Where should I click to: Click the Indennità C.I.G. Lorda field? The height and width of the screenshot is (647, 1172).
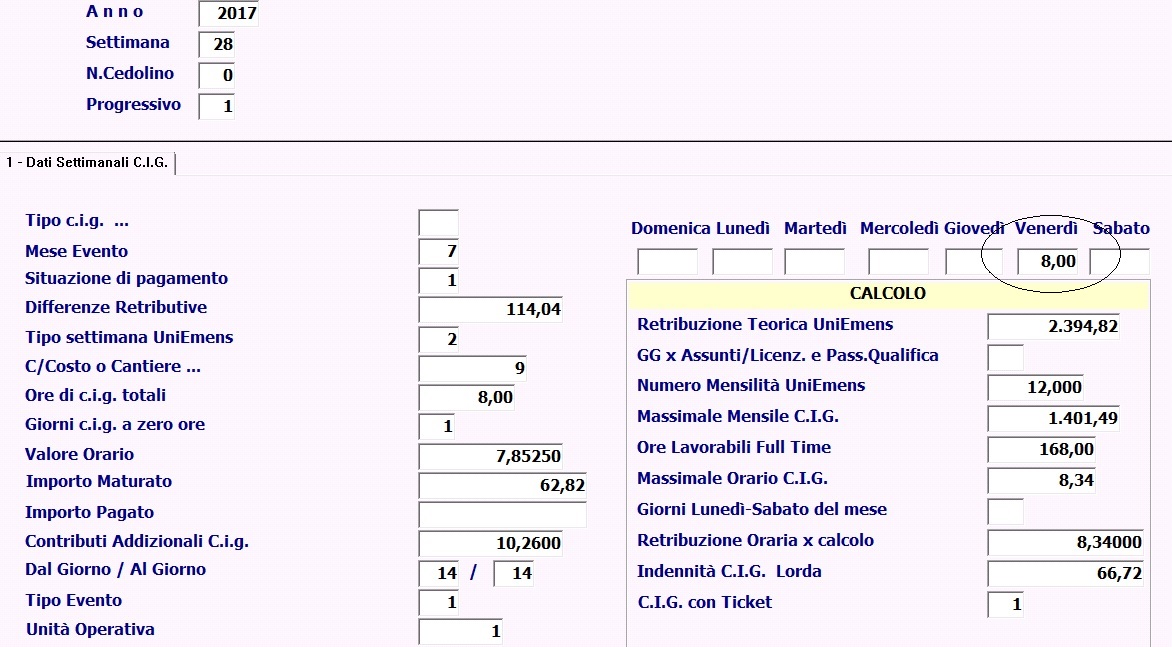(x=1065, y=574)
